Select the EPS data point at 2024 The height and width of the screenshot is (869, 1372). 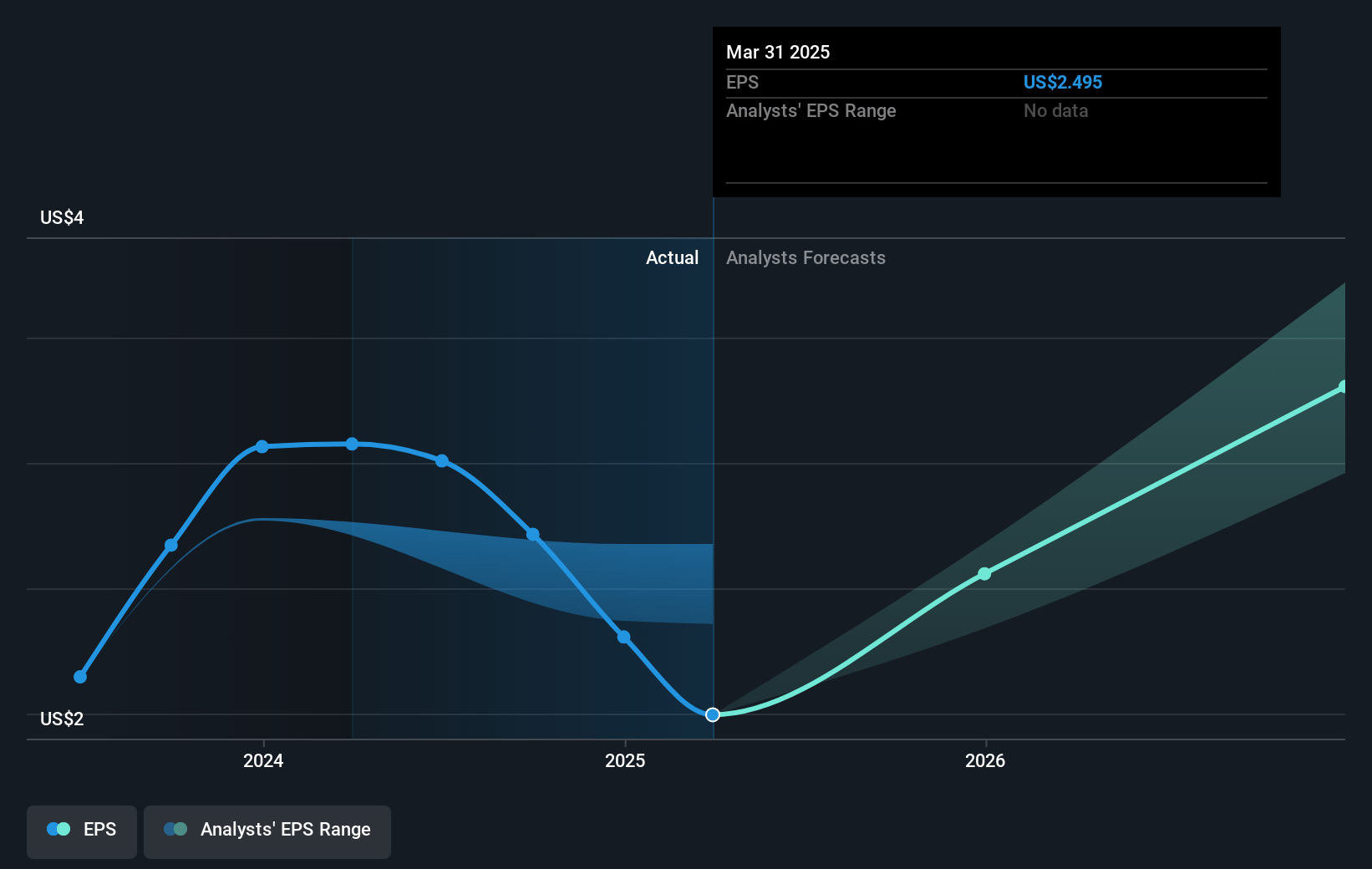pos(262,447)
